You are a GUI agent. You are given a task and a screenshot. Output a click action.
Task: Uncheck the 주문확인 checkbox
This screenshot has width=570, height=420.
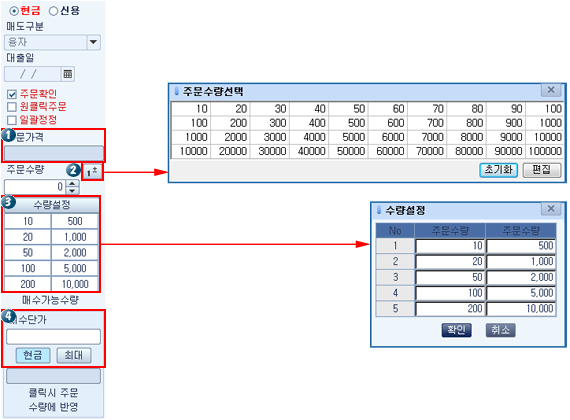(12, 95)
